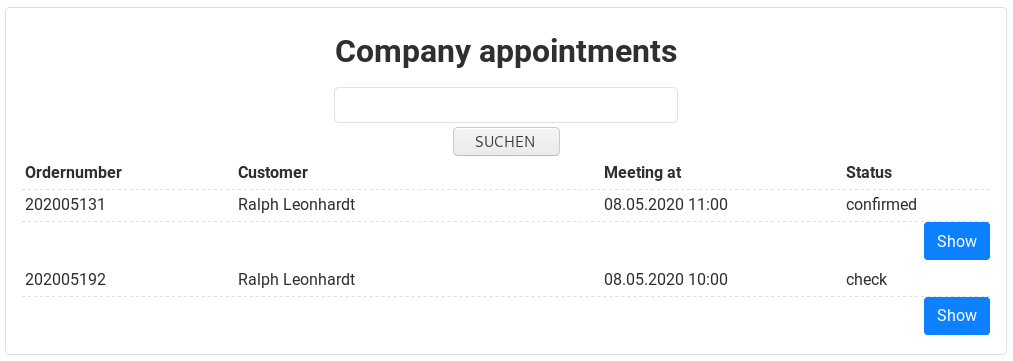The width and height of the screenshot is (1013, 361).
Task: Click the Status column header
Action: (868, 172)
